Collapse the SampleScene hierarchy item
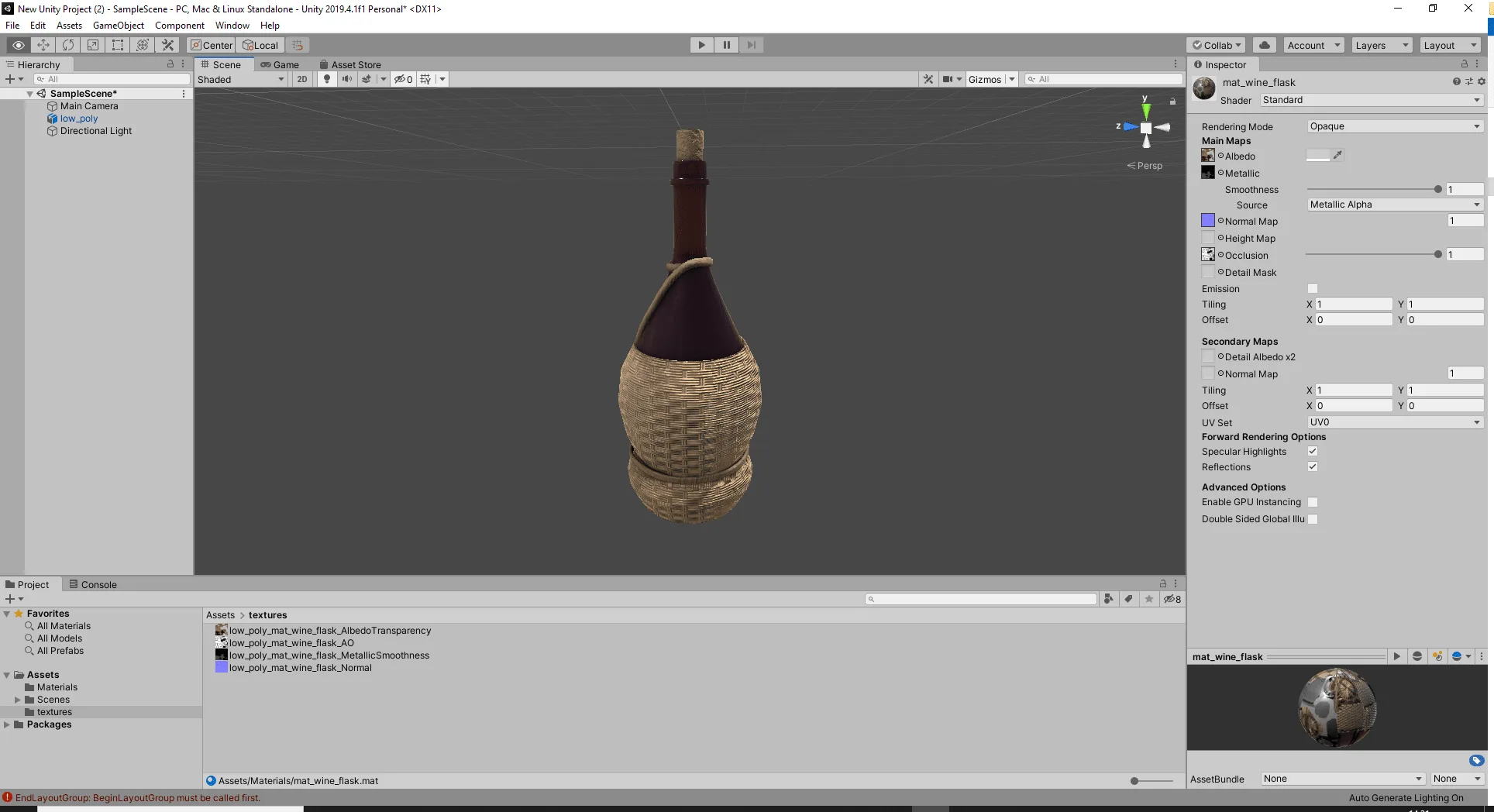1494x812 pixels. click(x=29, y=94)
